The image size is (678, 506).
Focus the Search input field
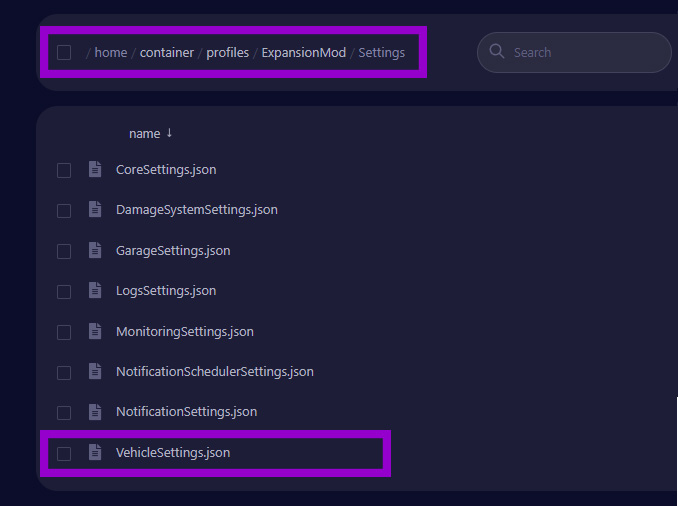coord(585,53)
